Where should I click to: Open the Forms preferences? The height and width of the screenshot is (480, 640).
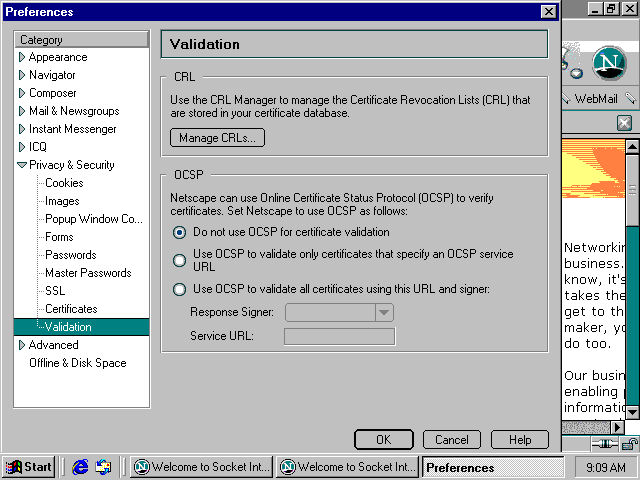click(x=59, y=237)
